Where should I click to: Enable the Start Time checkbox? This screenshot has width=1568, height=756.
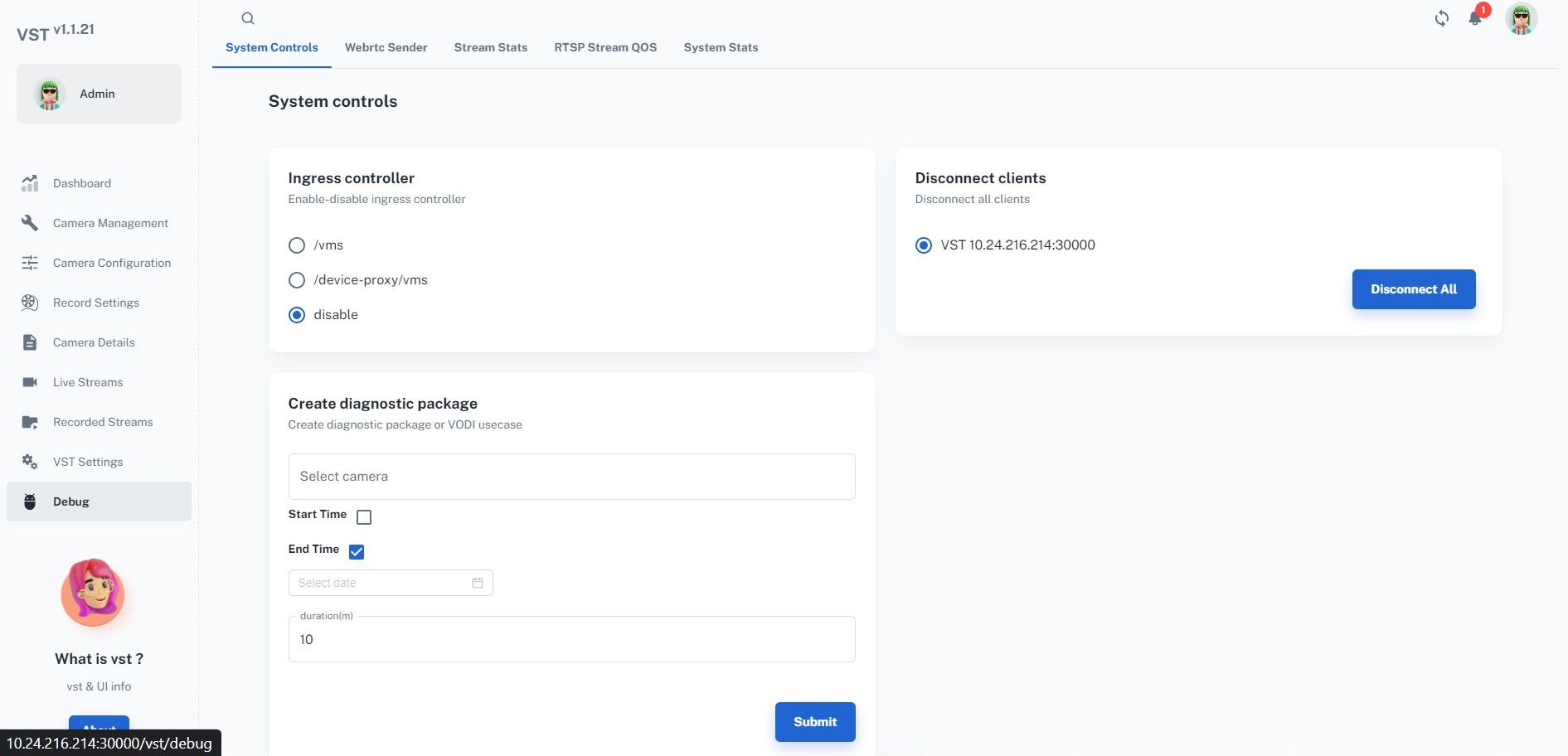pos(364,517)
